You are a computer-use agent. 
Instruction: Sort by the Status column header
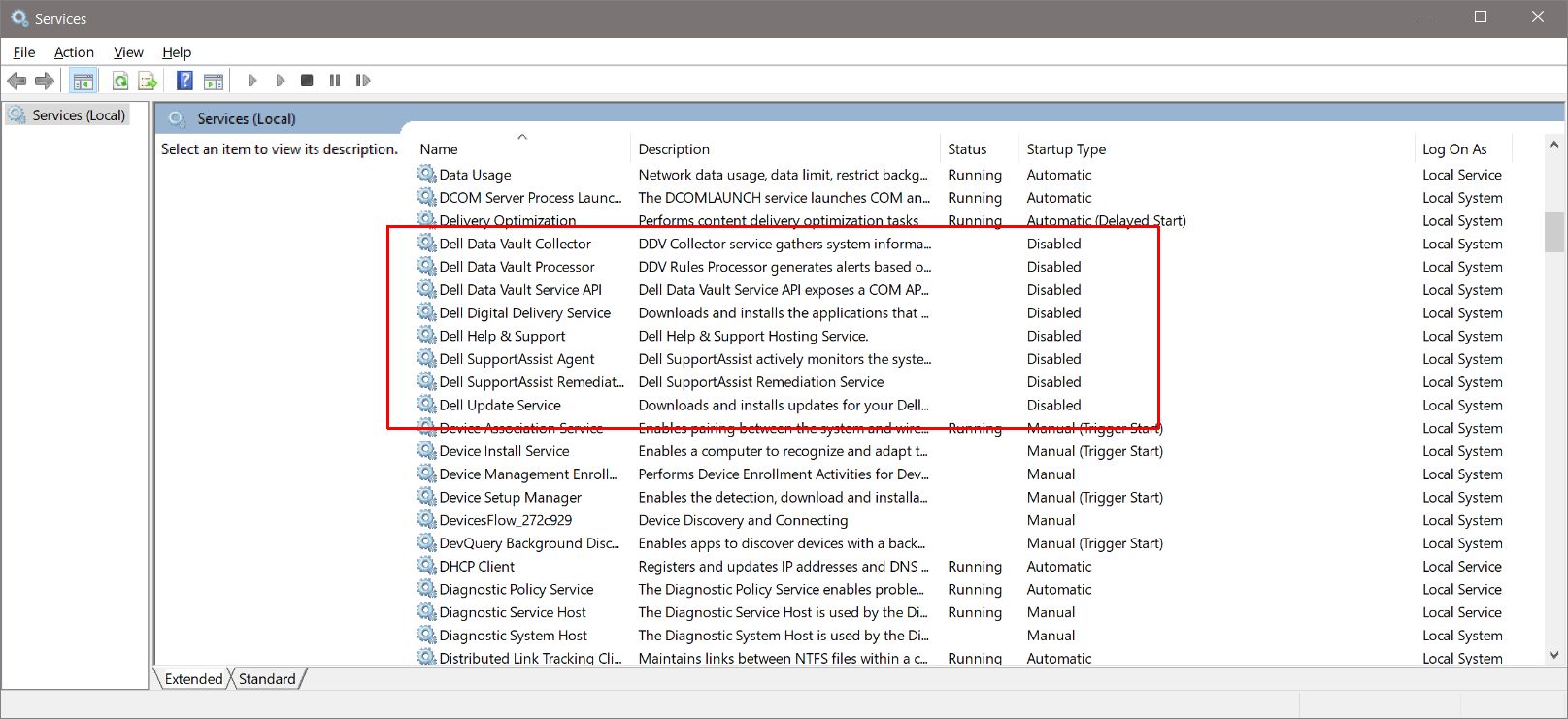click(x=967, y=149)
